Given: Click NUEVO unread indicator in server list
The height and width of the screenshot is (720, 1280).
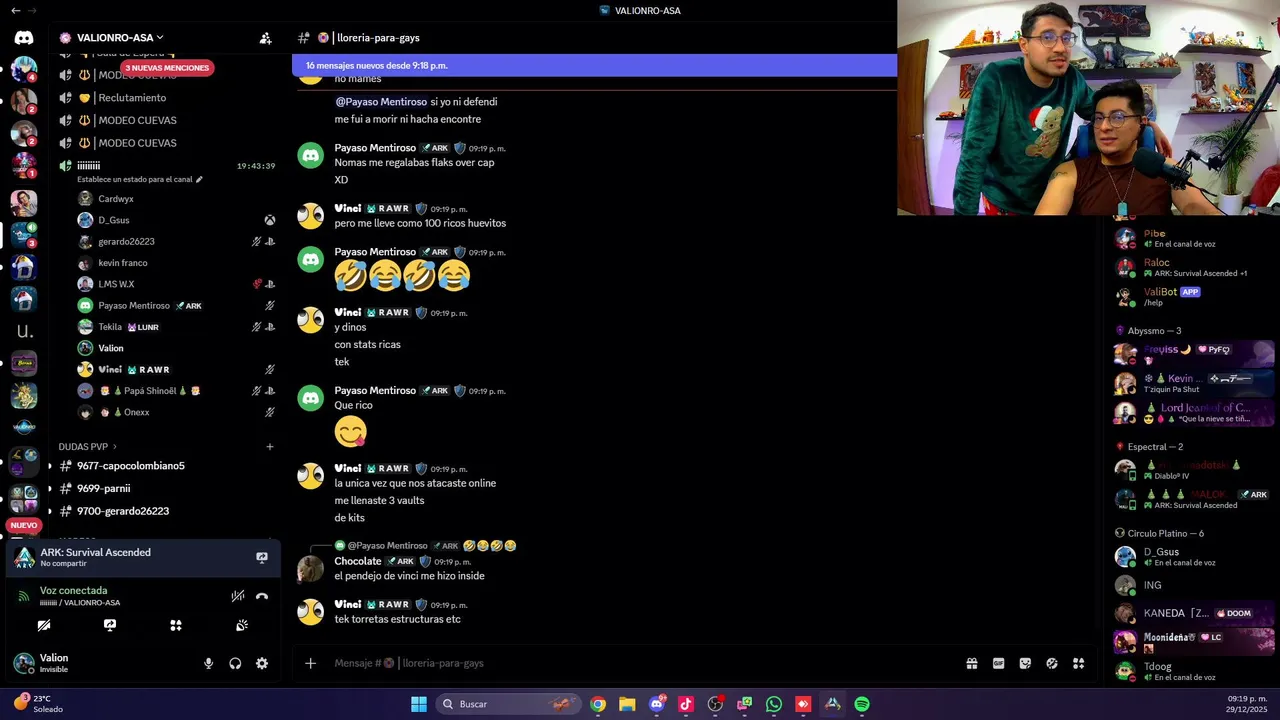Looking at the screenshot, I should 24,525.
